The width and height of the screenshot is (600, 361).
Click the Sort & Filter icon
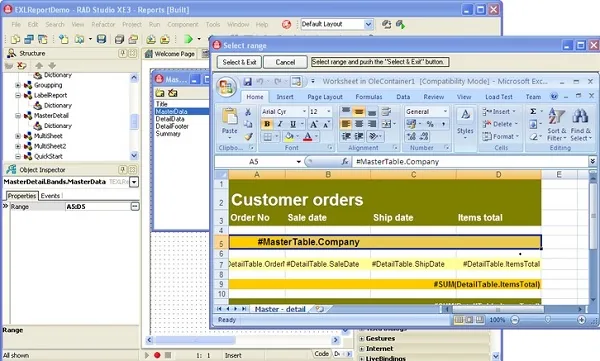point(556,116)
